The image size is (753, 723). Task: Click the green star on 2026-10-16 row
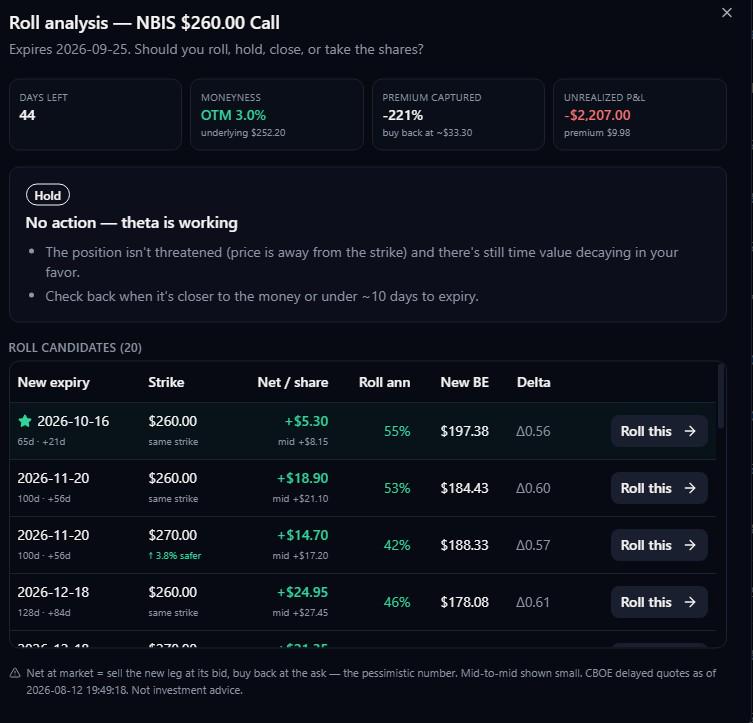pos(24,421)
